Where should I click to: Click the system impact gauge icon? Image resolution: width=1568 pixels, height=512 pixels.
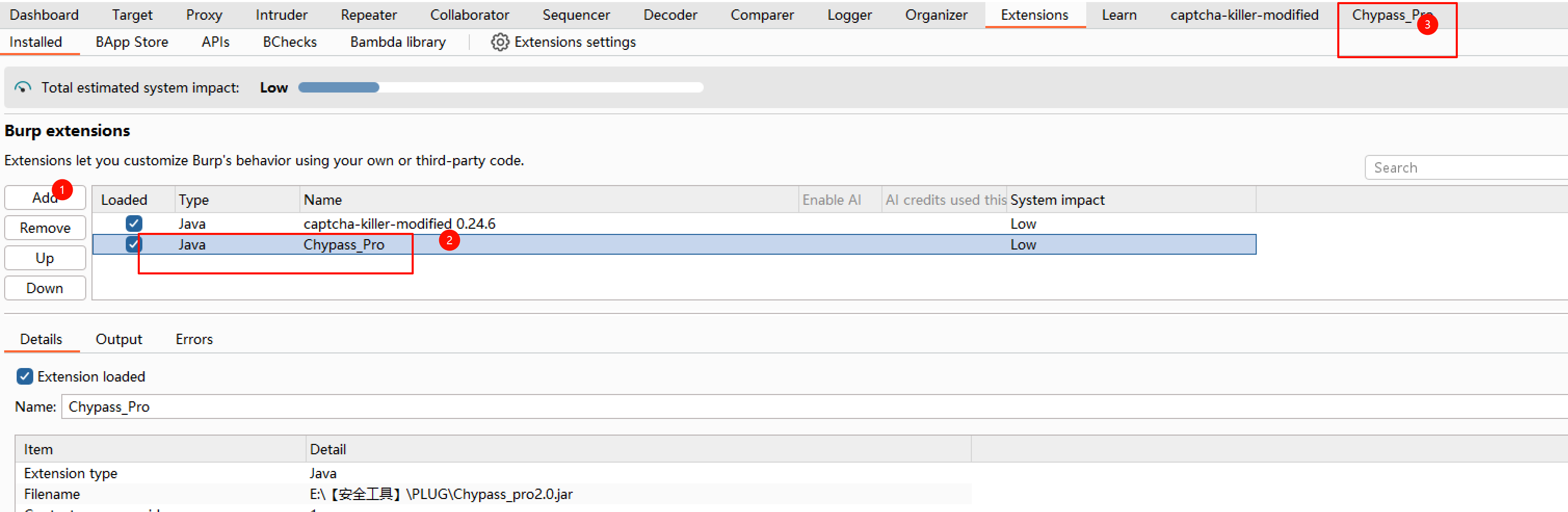22,88
